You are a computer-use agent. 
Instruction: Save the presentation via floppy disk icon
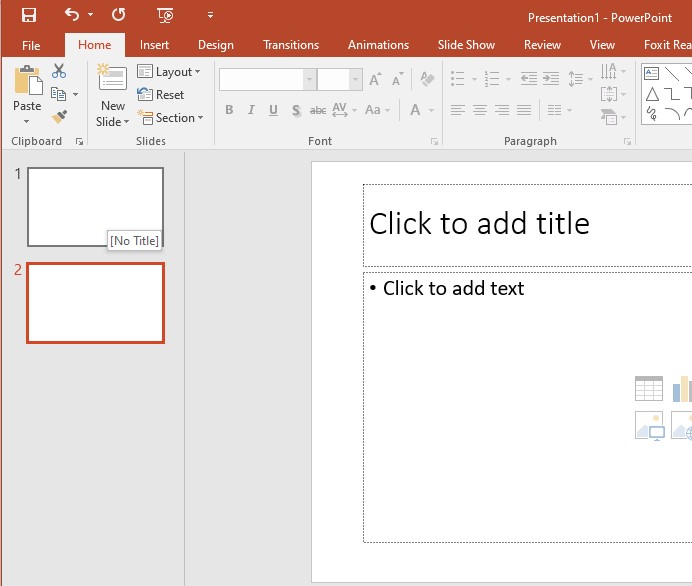tap(29, 15)
